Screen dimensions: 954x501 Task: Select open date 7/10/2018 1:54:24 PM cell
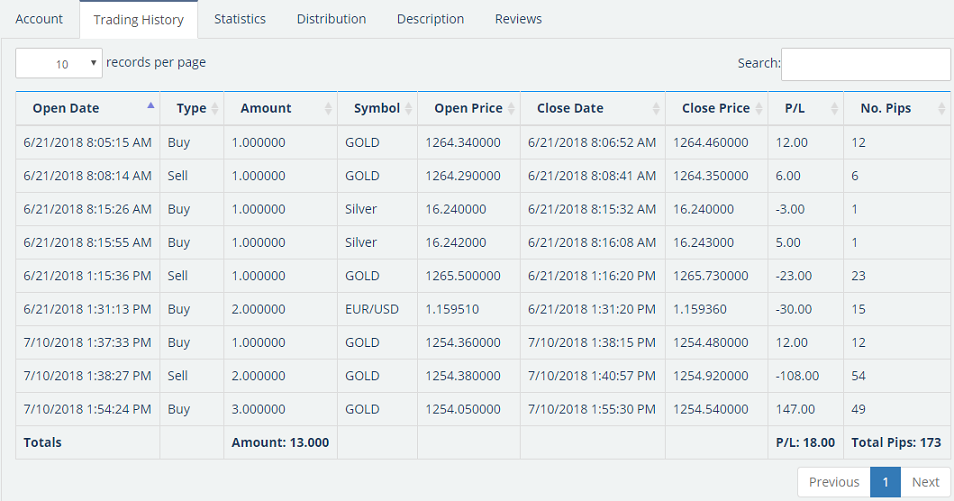coord(88,409)
